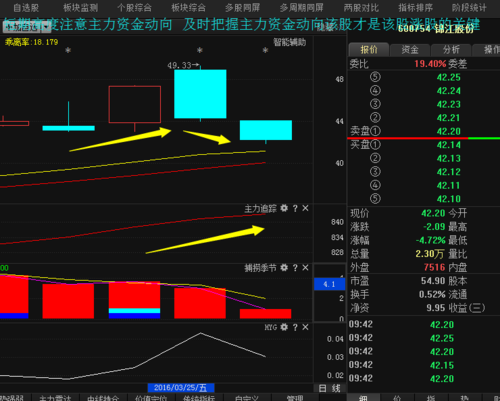The width and height of the screenshot is (500, 401).
Task: Click the 委比 value 19.40%
Action: pos(430,64)
